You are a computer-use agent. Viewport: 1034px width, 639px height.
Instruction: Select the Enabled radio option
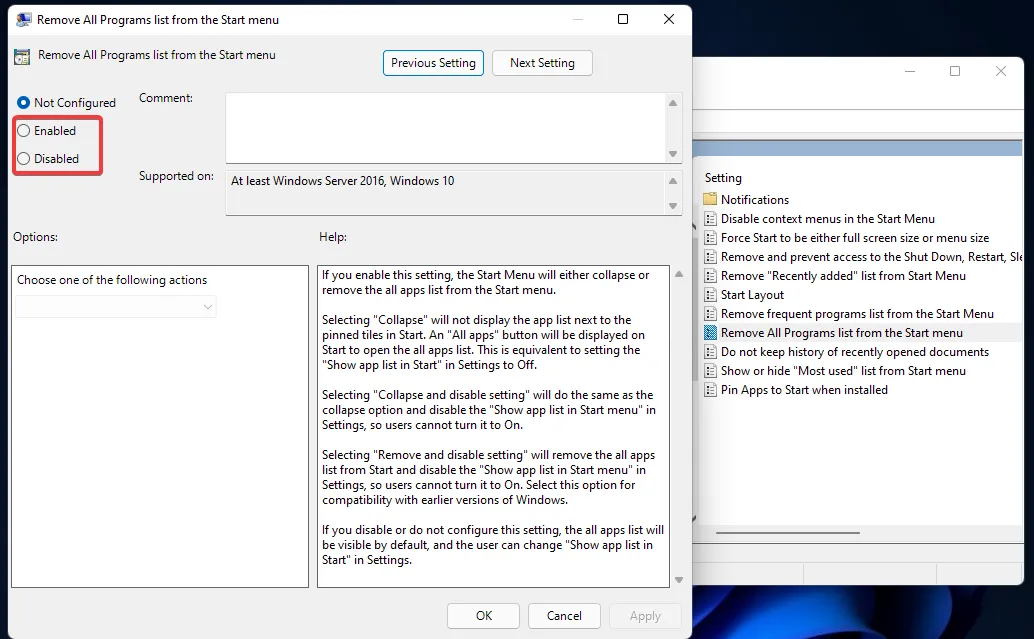point(24,131)
